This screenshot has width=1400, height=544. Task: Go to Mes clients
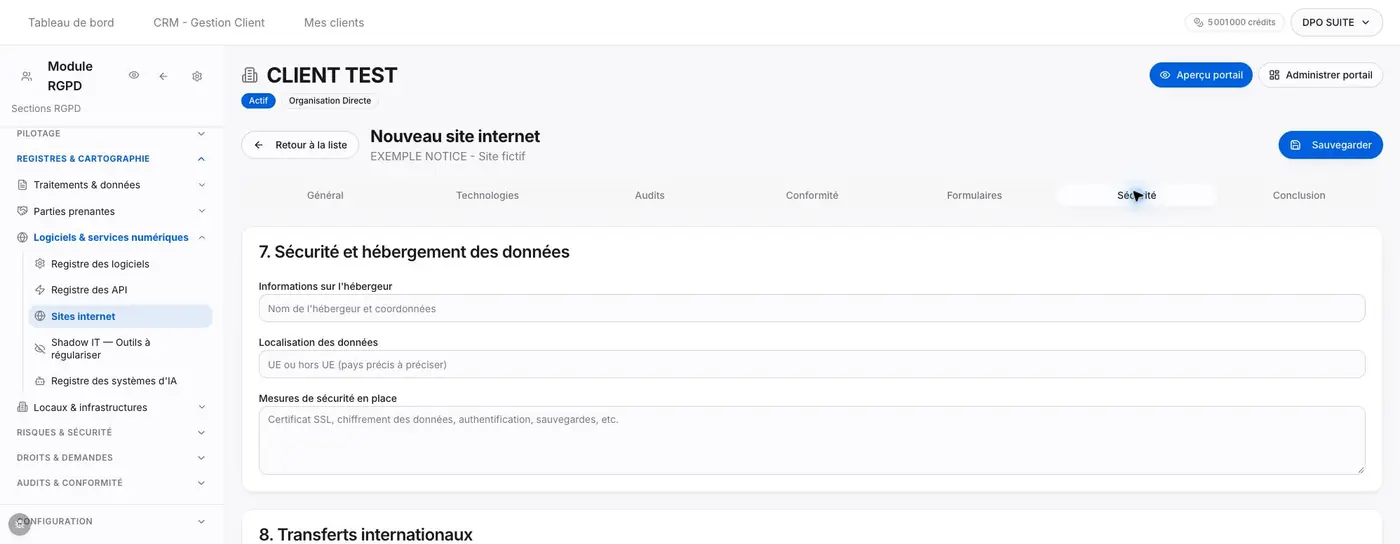334,22
